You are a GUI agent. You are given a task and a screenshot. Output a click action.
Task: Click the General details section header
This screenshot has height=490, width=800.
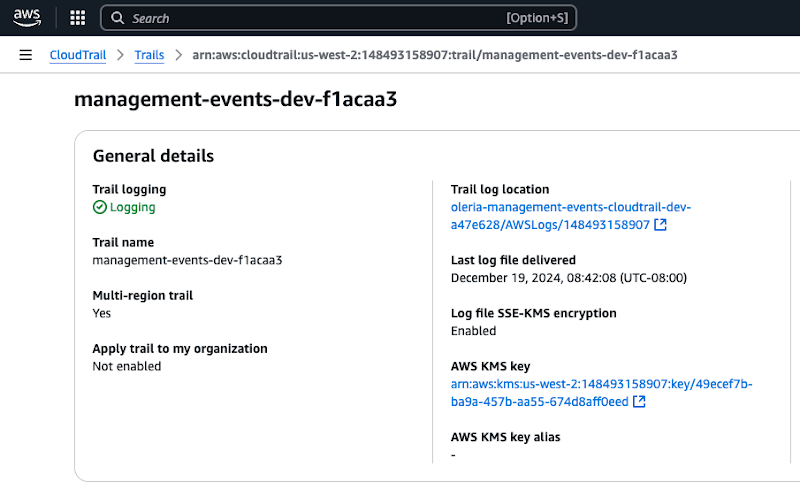(153, 156)
